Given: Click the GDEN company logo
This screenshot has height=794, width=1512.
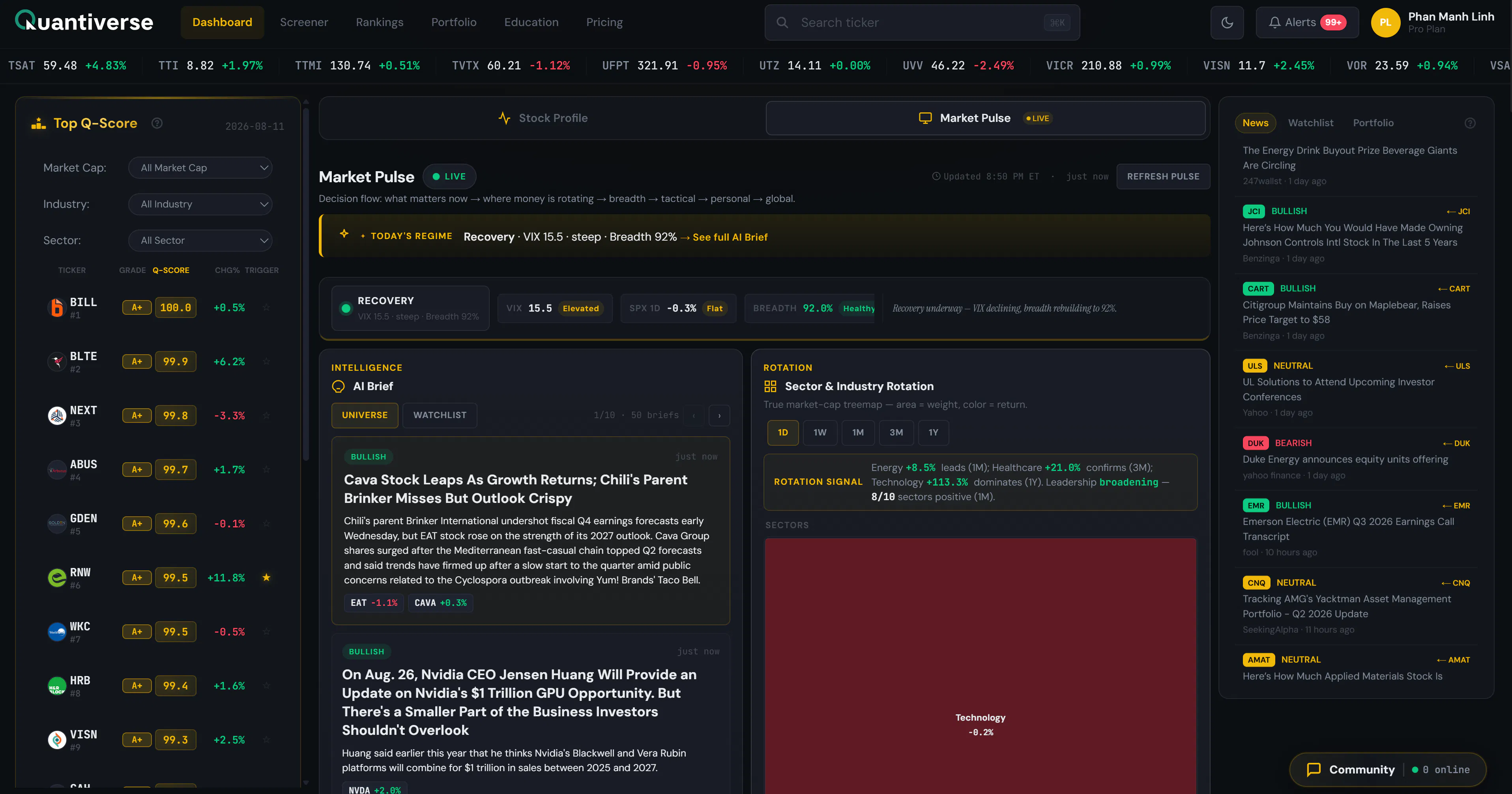Looking at the screenshot, I should pyautogui.click(x=57, y=523).
